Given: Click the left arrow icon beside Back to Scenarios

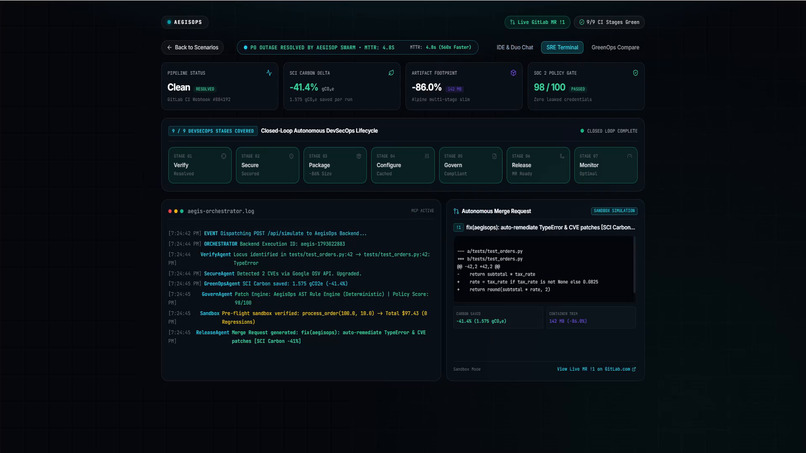Looking at the screenshot, I should click(x=170, y=47).
